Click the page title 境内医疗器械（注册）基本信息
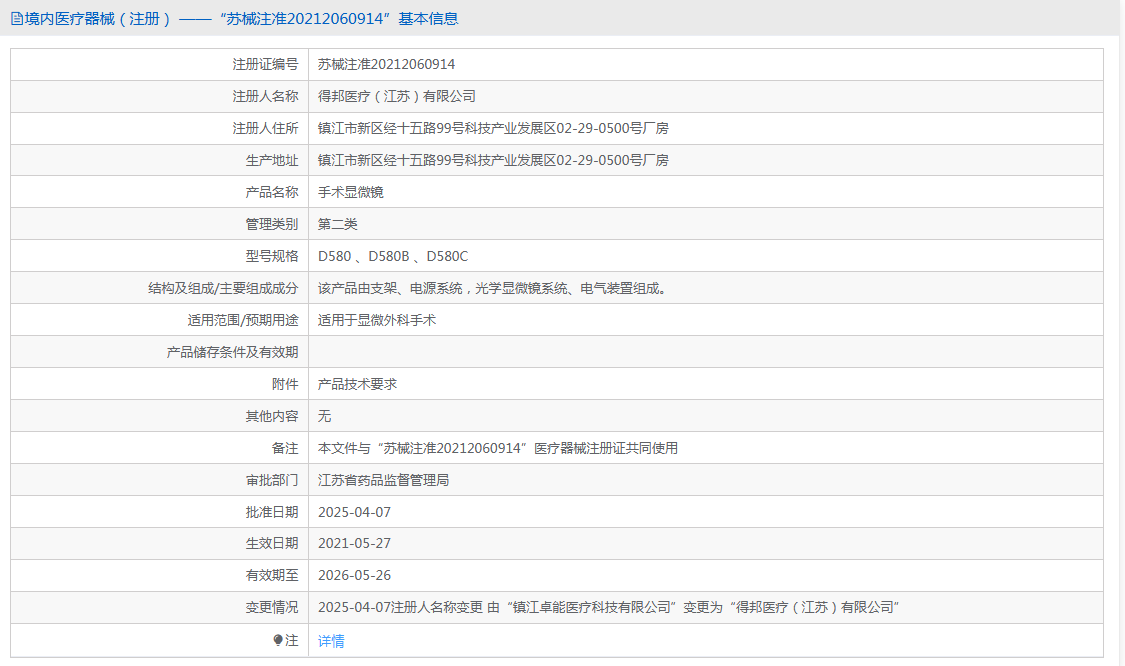The width and height of the screenshot is (1125, 666). point(242,19)
